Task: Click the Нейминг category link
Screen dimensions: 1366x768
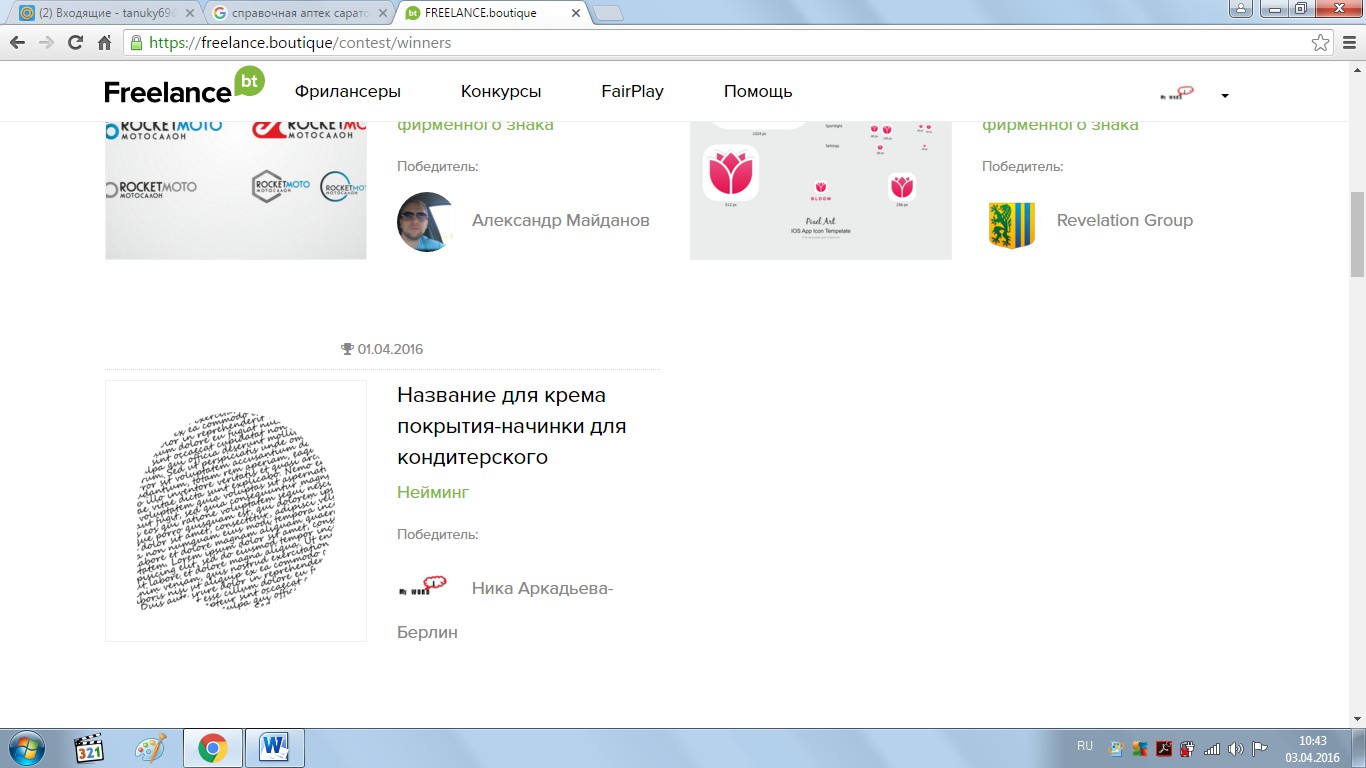Action: pyautogui.click(x=433, y=492)
